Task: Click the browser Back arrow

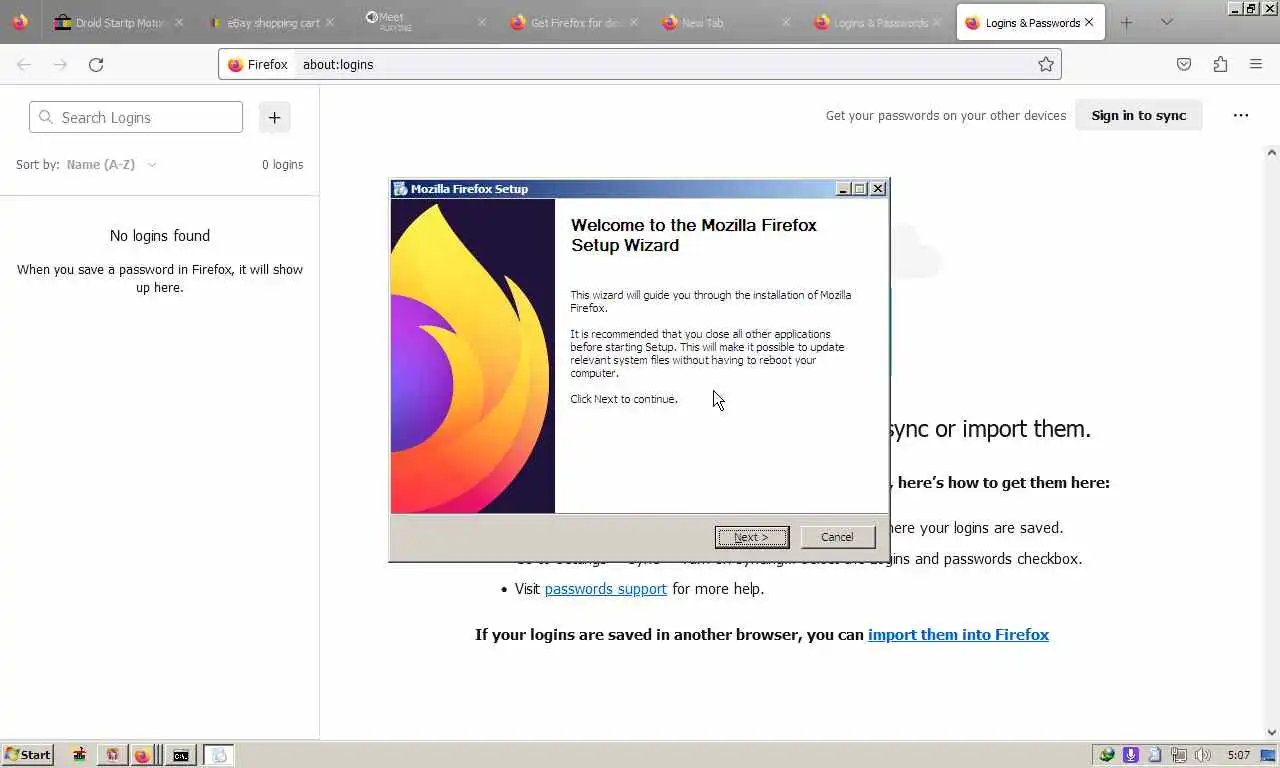Action: pyautogui.click(x=24, y=64)
